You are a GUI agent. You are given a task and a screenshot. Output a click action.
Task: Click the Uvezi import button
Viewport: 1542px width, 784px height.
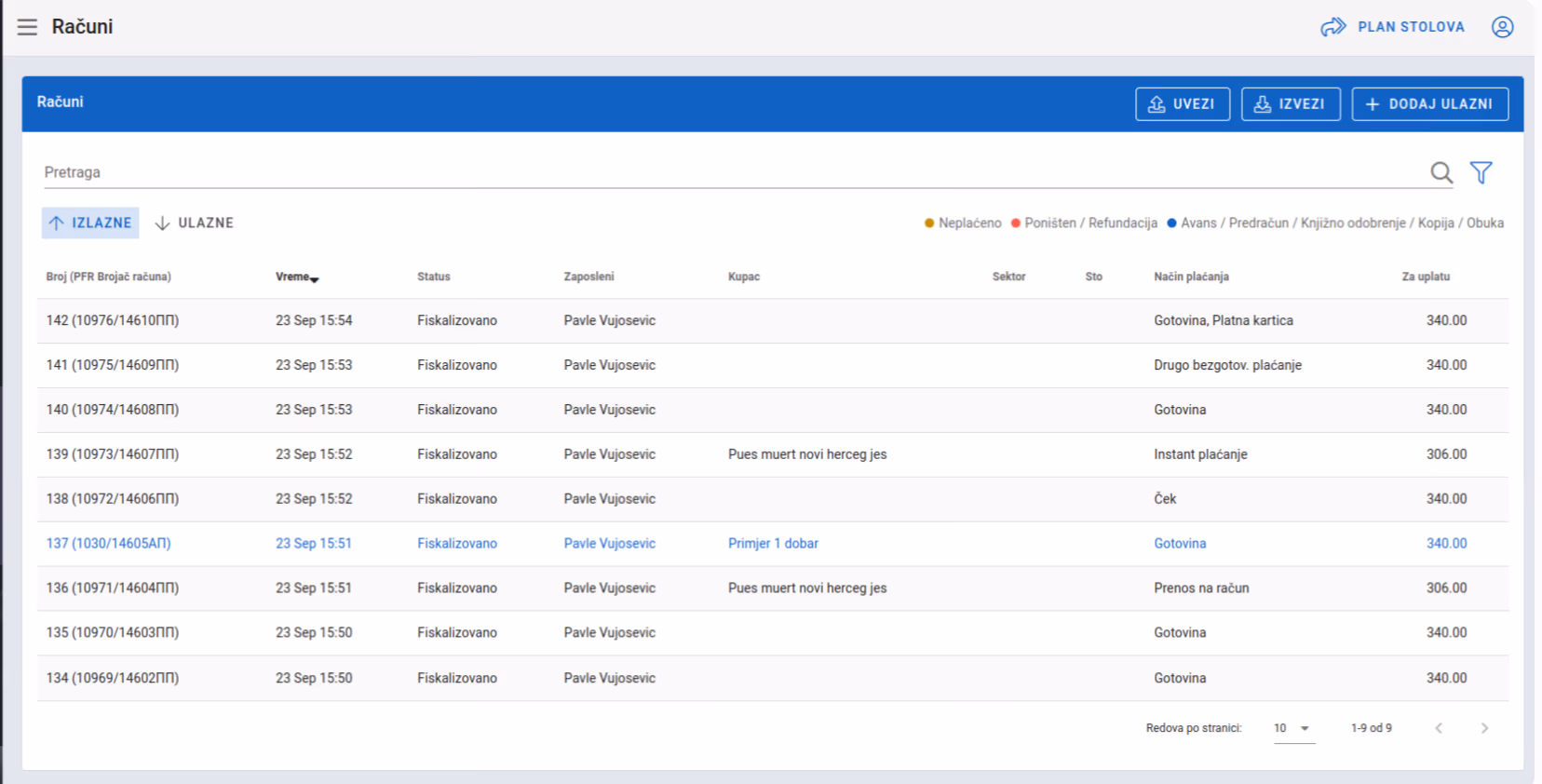1183,104
